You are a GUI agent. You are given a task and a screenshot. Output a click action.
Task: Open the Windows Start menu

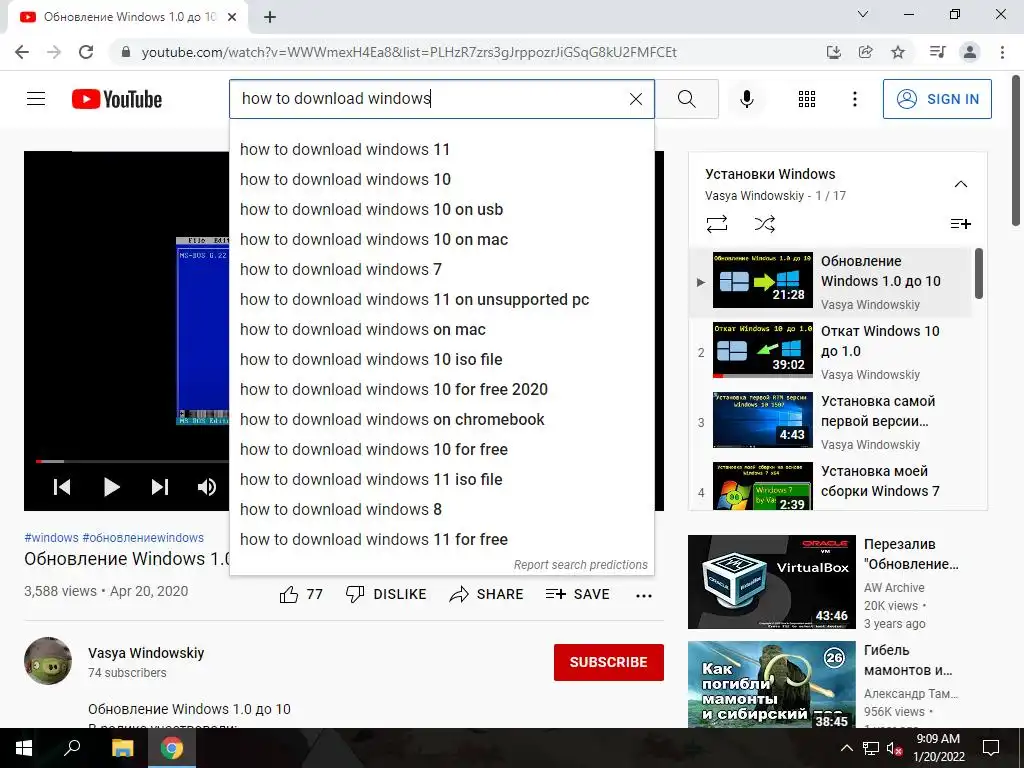[24, 748]
